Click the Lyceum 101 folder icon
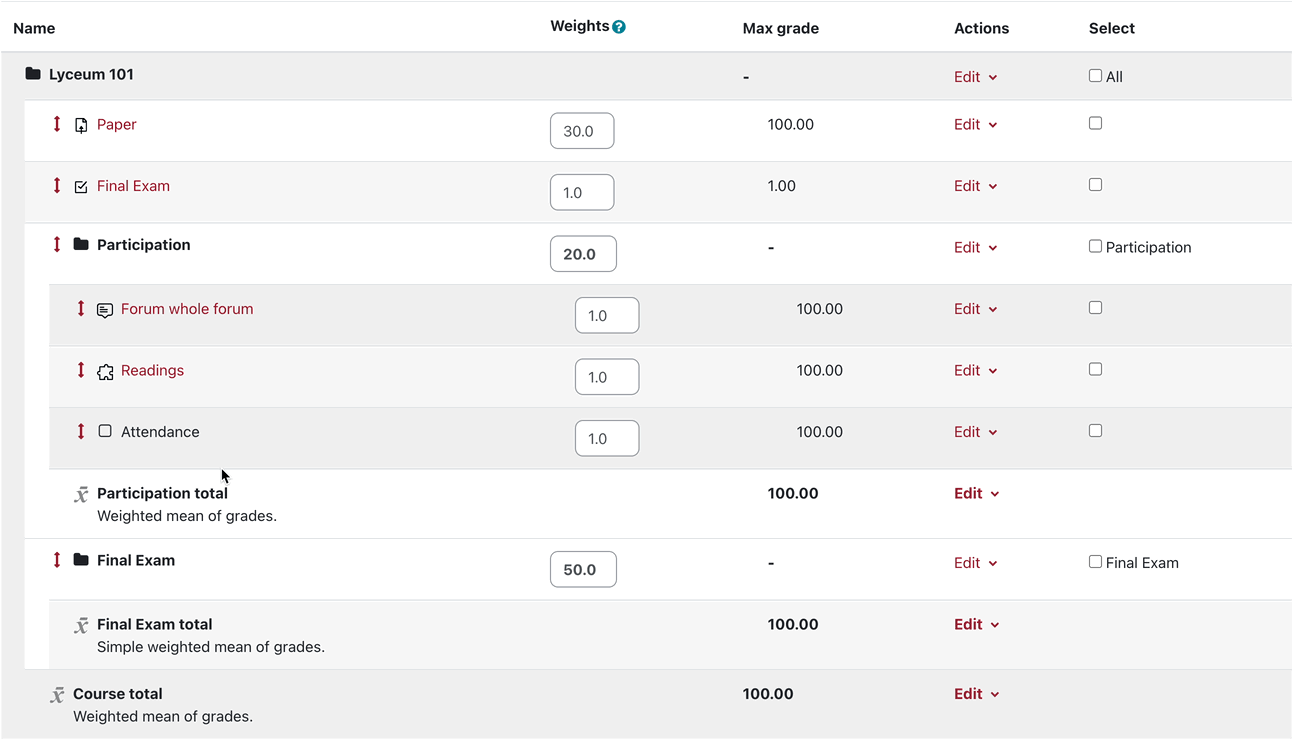Viewport: 1310px width, 753px height. (x=33, y=74)
